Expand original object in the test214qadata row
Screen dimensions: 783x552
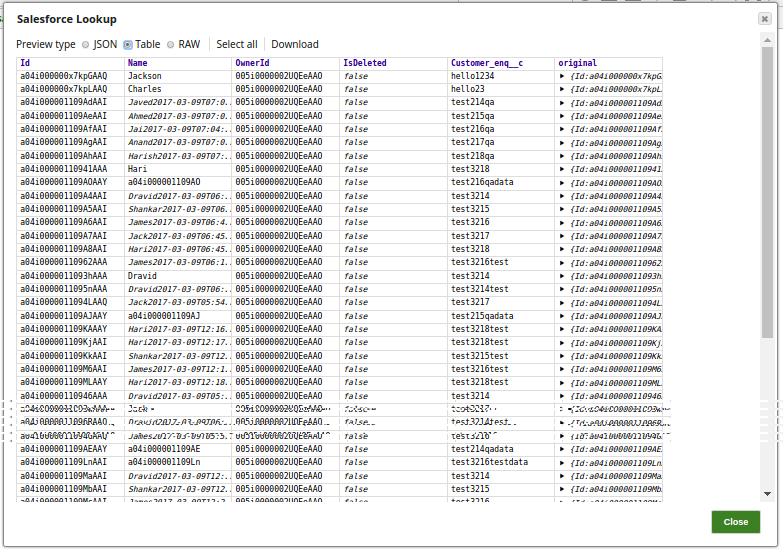click(562, 449)
